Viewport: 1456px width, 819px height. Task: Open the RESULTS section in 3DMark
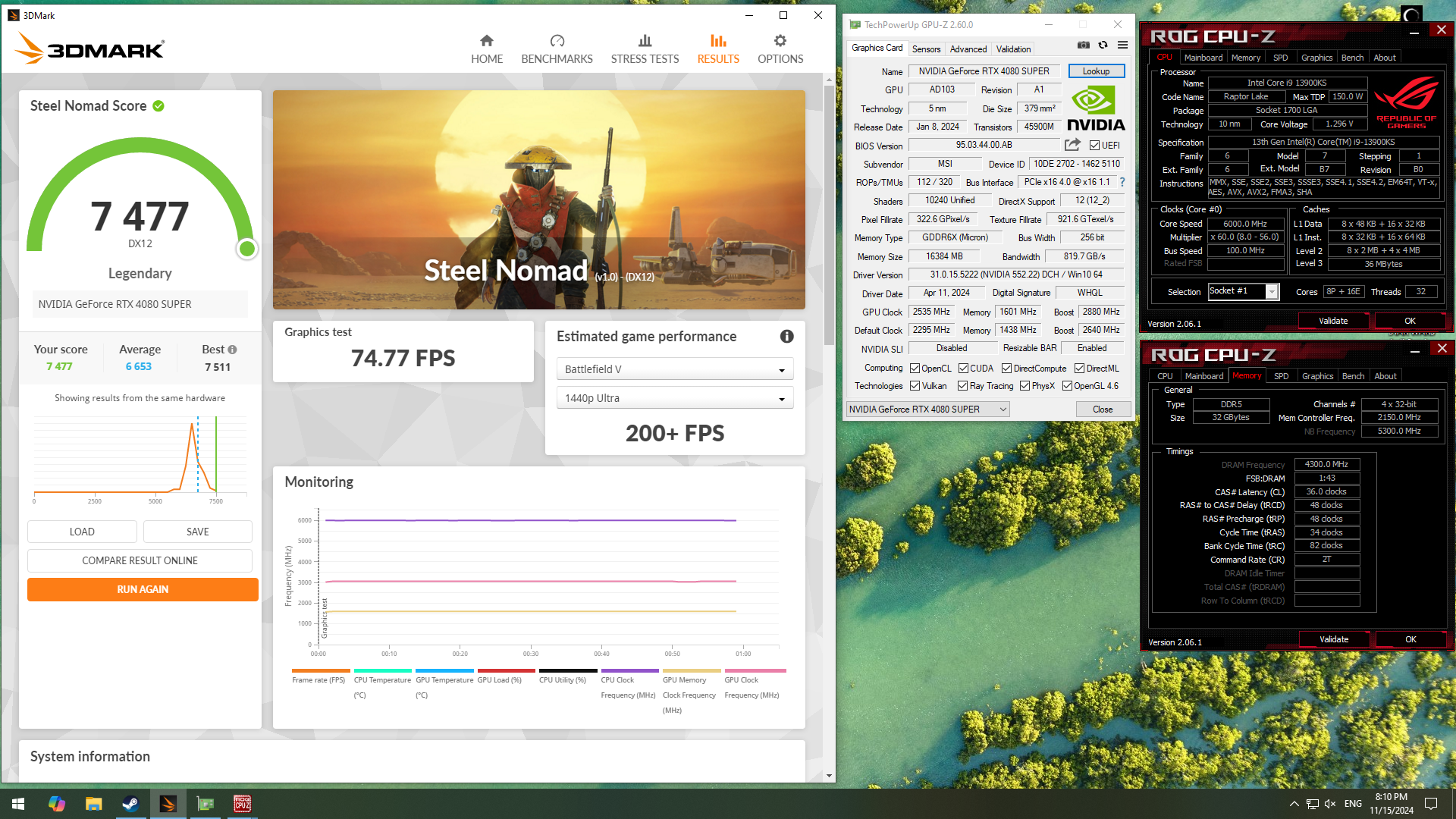click(718, 49)
